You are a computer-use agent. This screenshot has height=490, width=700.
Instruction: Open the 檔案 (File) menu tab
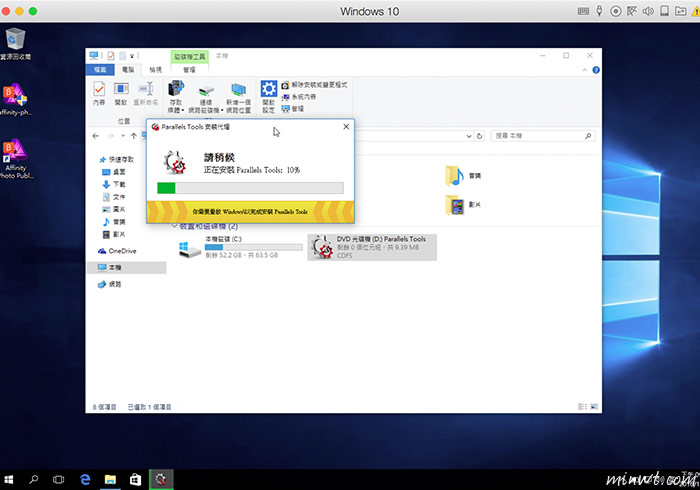coord(100,70)
